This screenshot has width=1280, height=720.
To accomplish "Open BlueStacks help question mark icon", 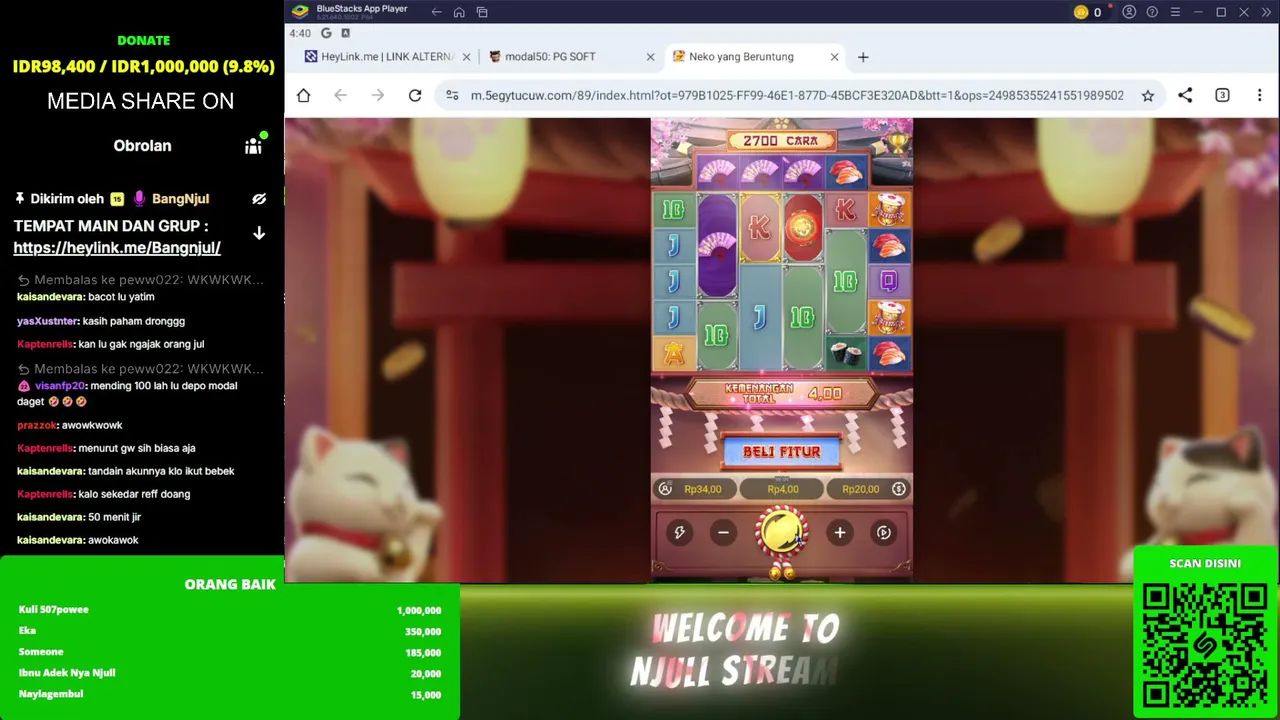I will click(x=1152, y=12).
